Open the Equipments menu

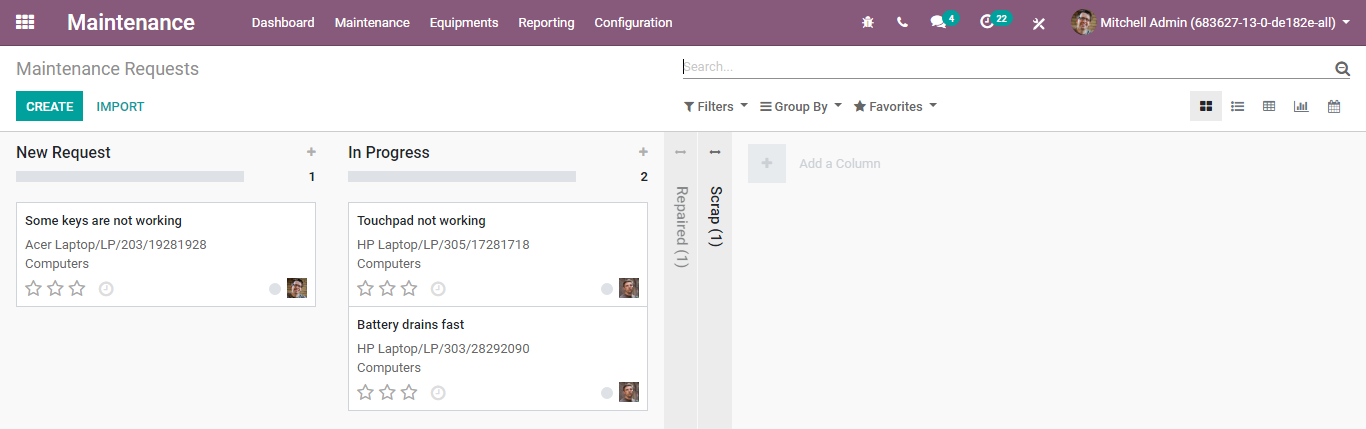click(464, 22)
